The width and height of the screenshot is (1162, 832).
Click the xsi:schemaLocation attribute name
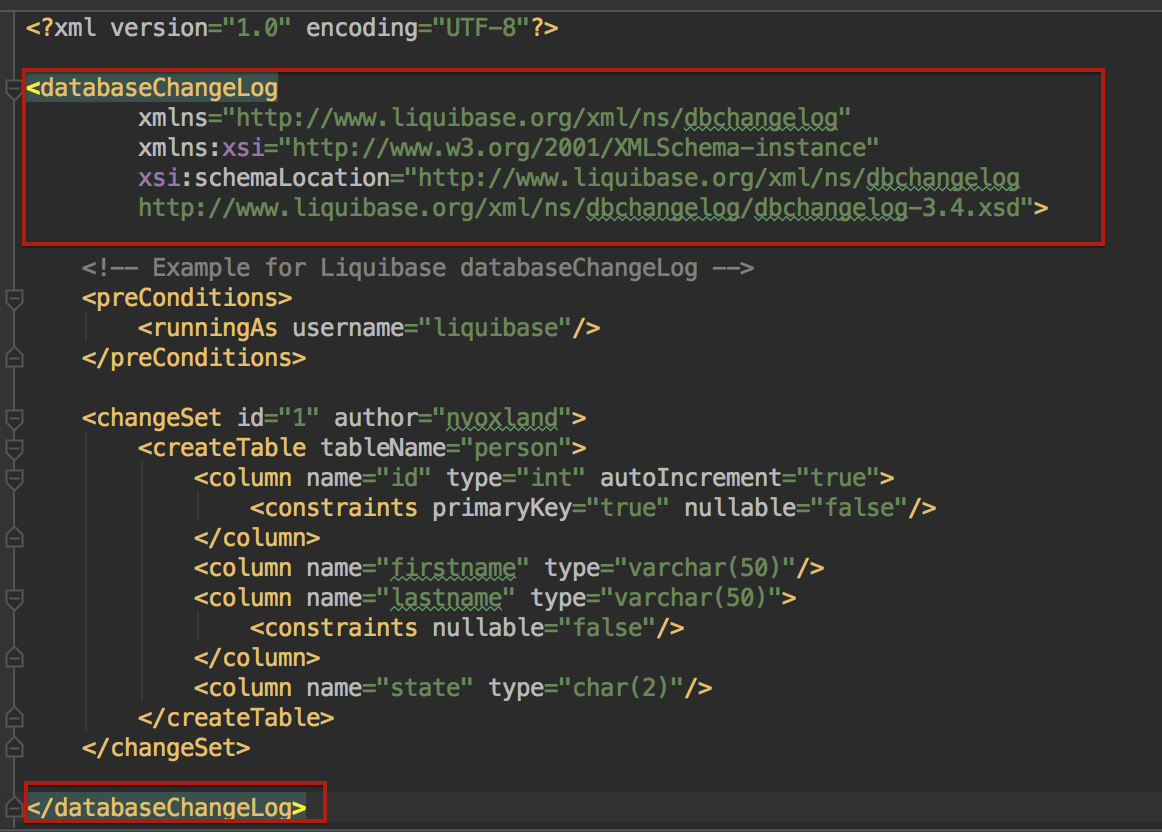pos(264,178)
